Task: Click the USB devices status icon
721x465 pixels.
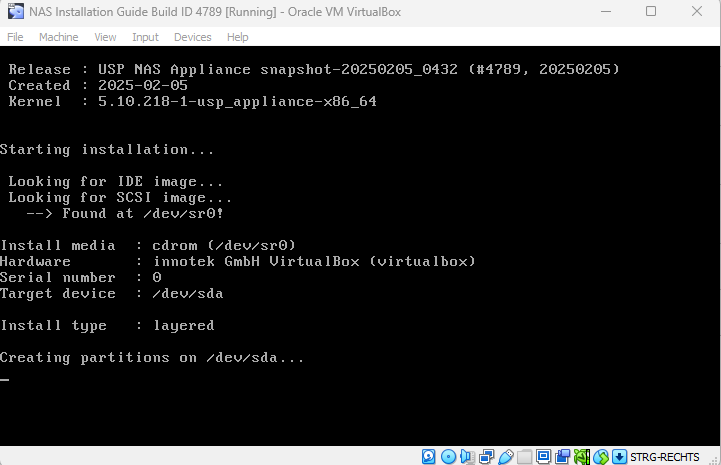Action: tap(505, 457)
